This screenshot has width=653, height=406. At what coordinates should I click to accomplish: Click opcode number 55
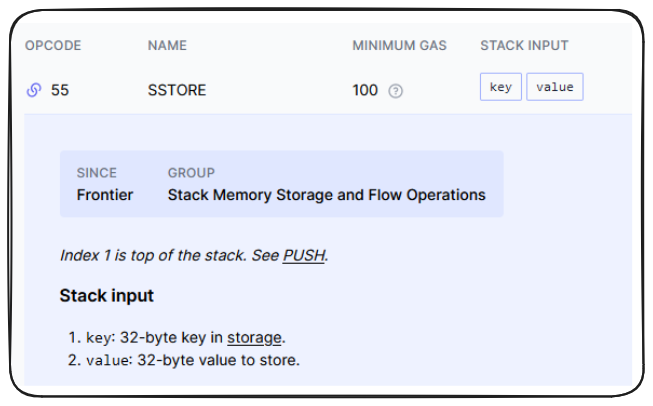(60, 90)
